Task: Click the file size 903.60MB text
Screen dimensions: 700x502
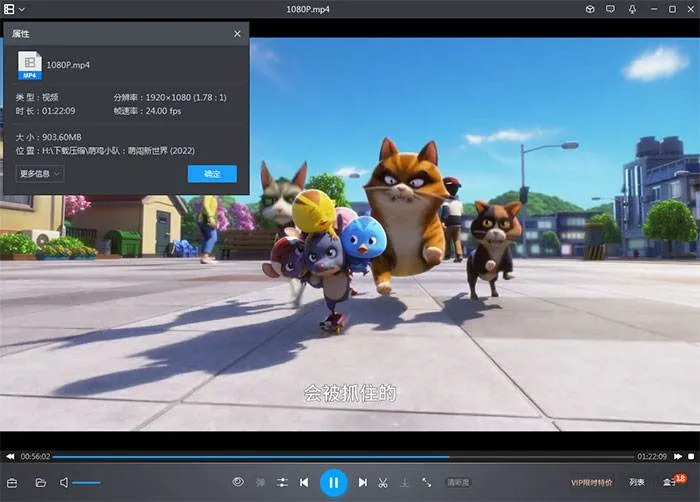Action: (62, 137)
